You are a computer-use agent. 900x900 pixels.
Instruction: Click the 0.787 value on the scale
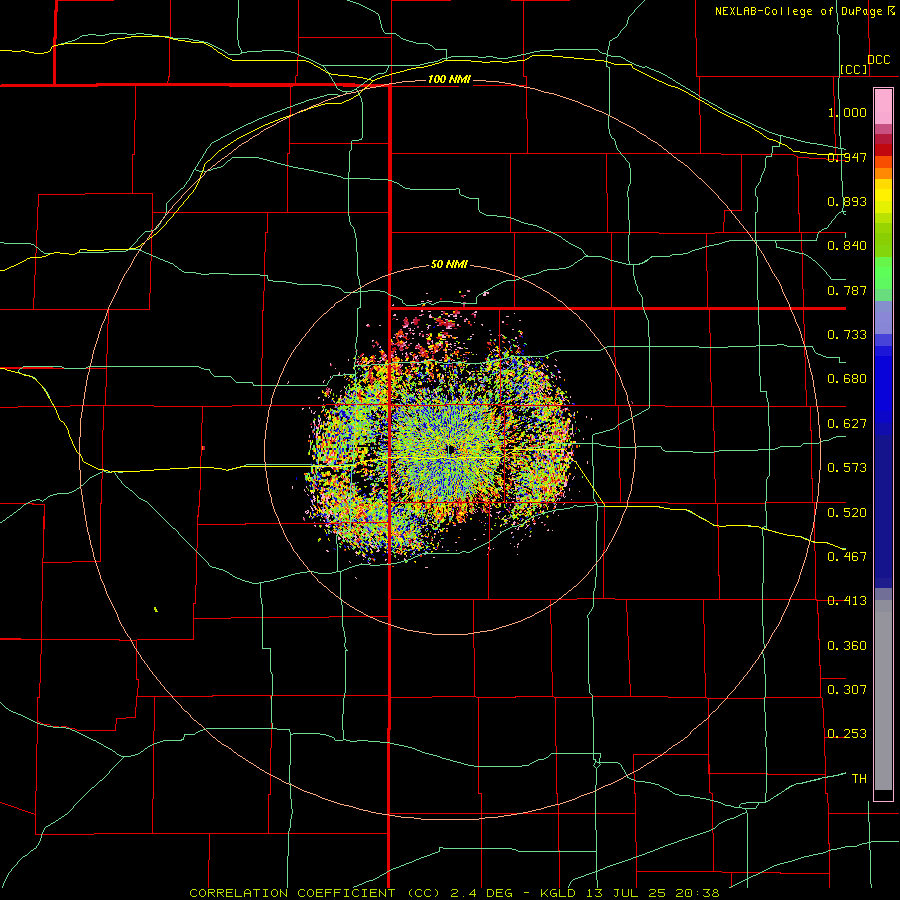(x=847, y=290)
